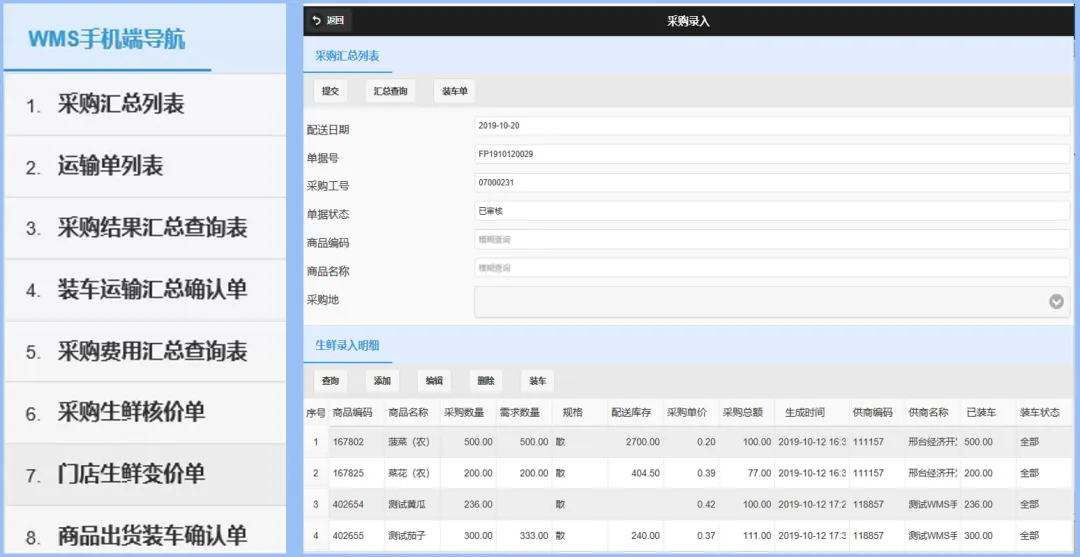Image resolution: width=1080 pixels, height=557 pixels.
Task: Click 需求数量 value 333.00
Action: click(534, 536)
